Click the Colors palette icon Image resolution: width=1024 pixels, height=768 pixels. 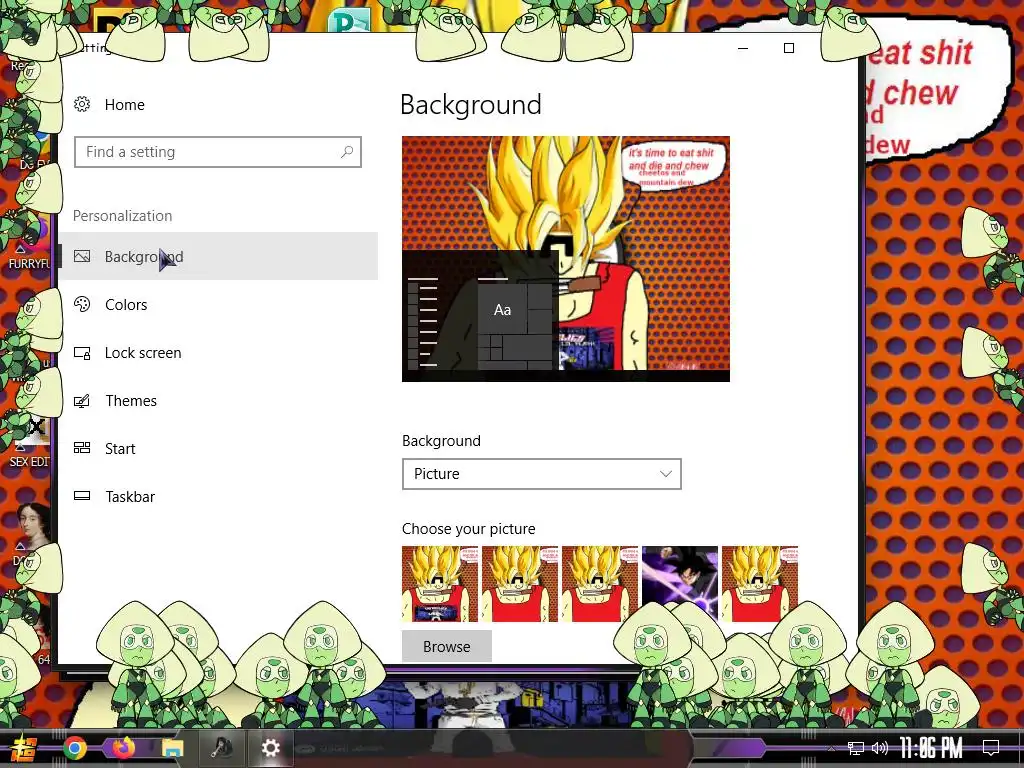point(82,304)
